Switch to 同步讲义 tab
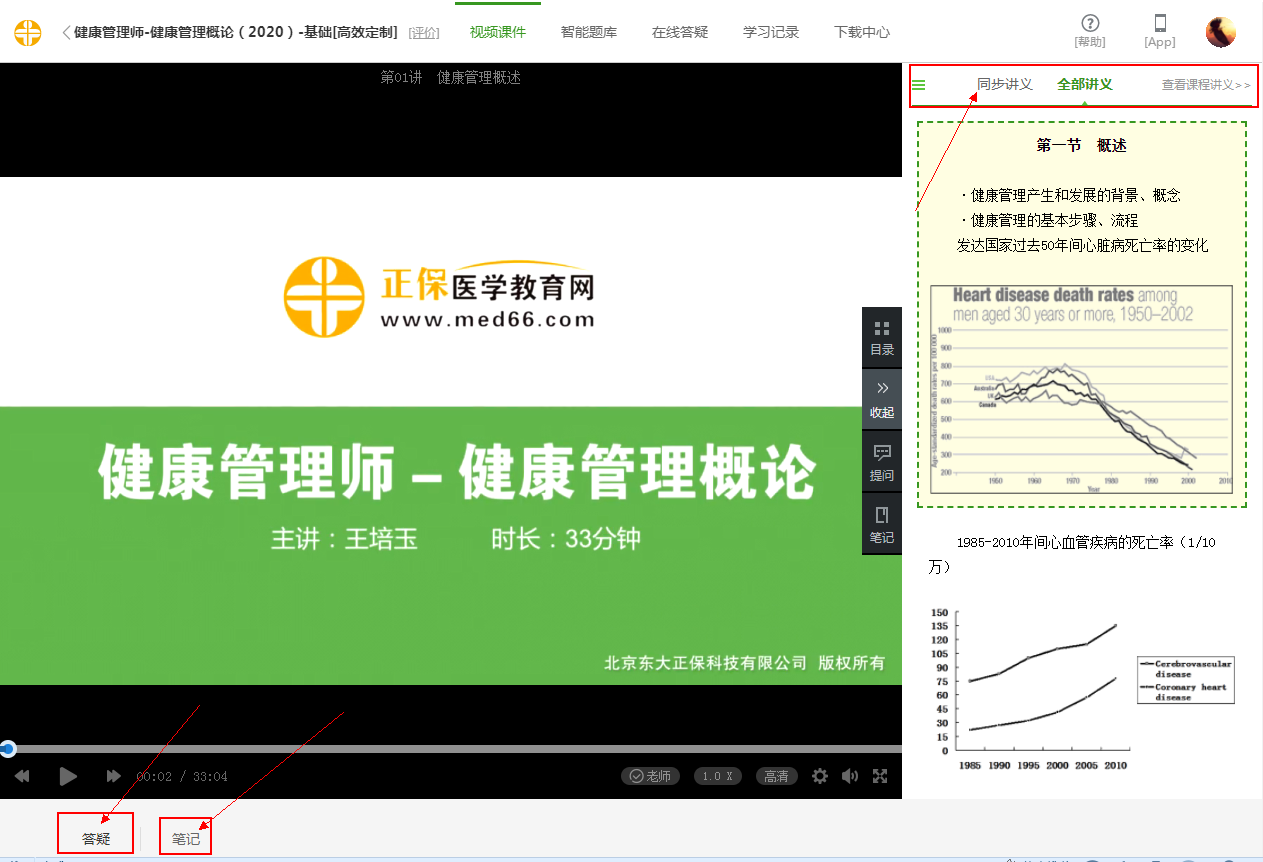 1004,85
